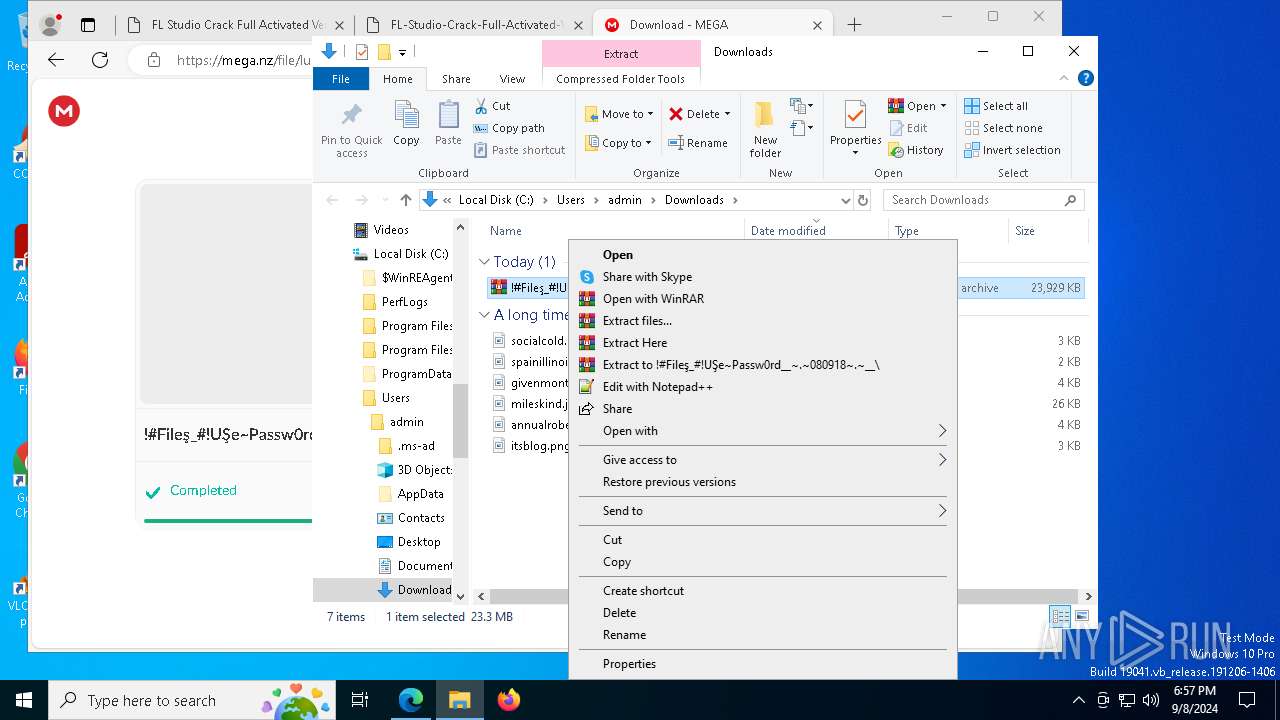Viewport: 1280px width, 720px height.
Task: Click Edit in the Open group
Action: click(907, 128)
